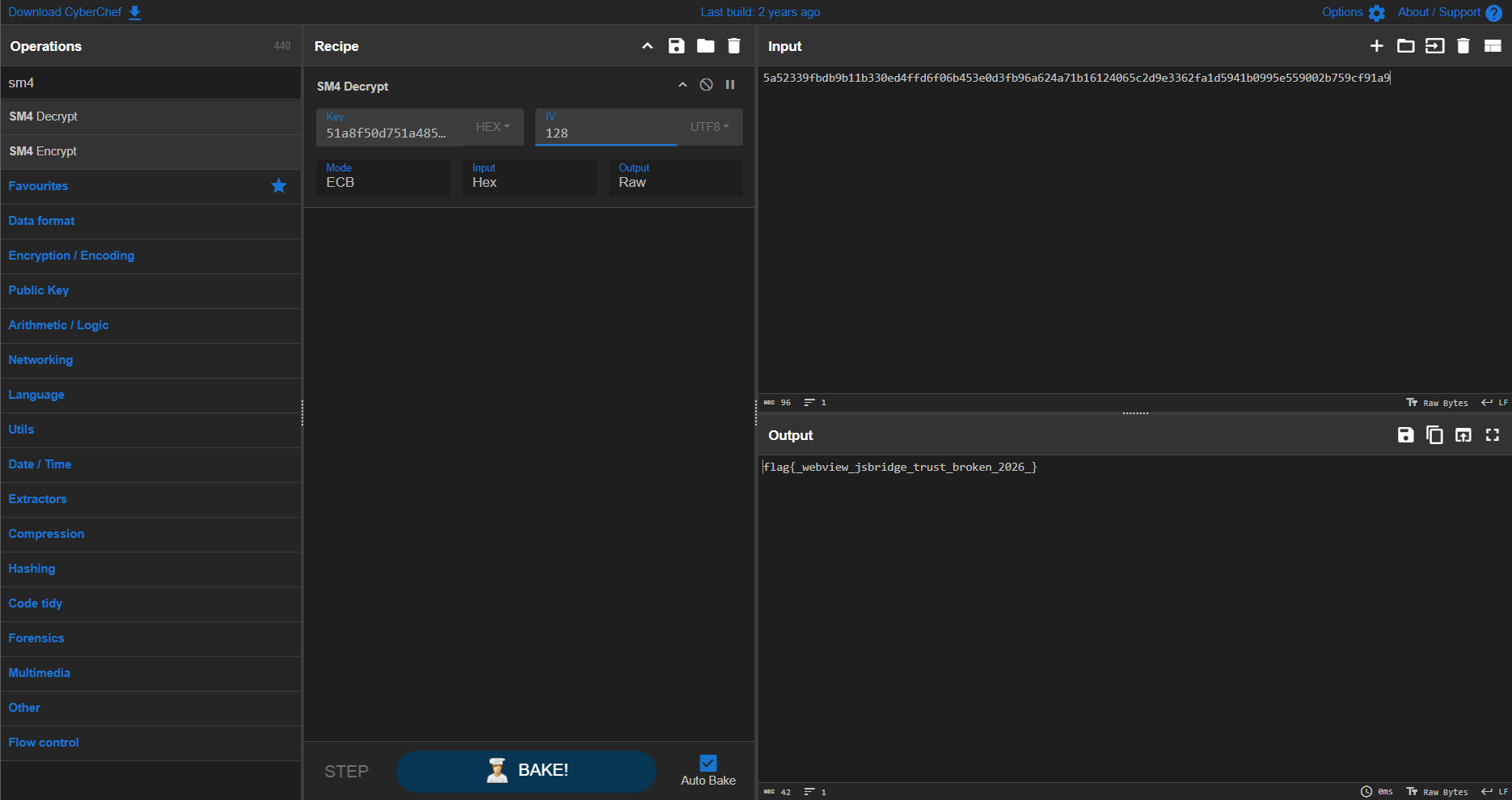Maximise the output pane
The width and height of the screenshot is (1512, 800).
tap(1493, 435)
